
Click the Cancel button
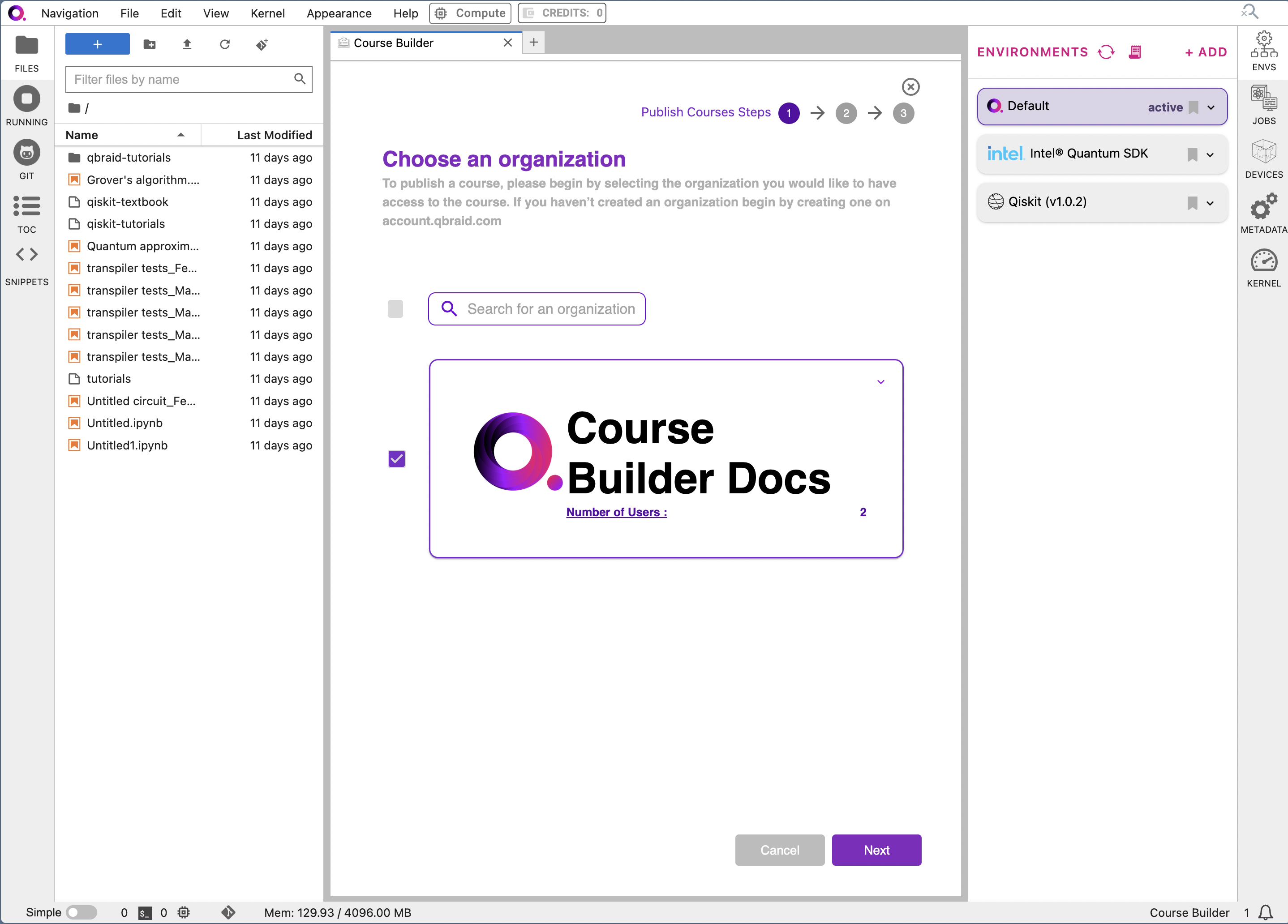[779, 850]
